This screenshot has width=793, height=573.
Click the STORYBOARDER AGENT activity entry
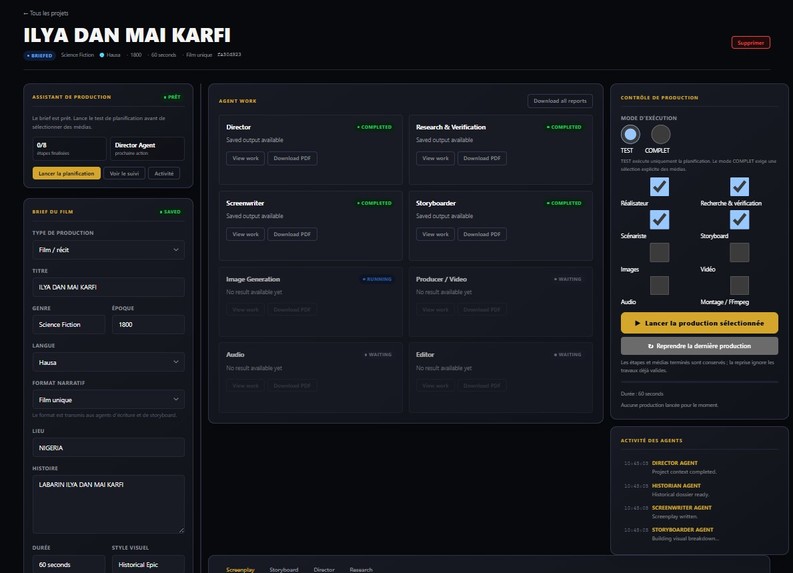click(682, 530)
